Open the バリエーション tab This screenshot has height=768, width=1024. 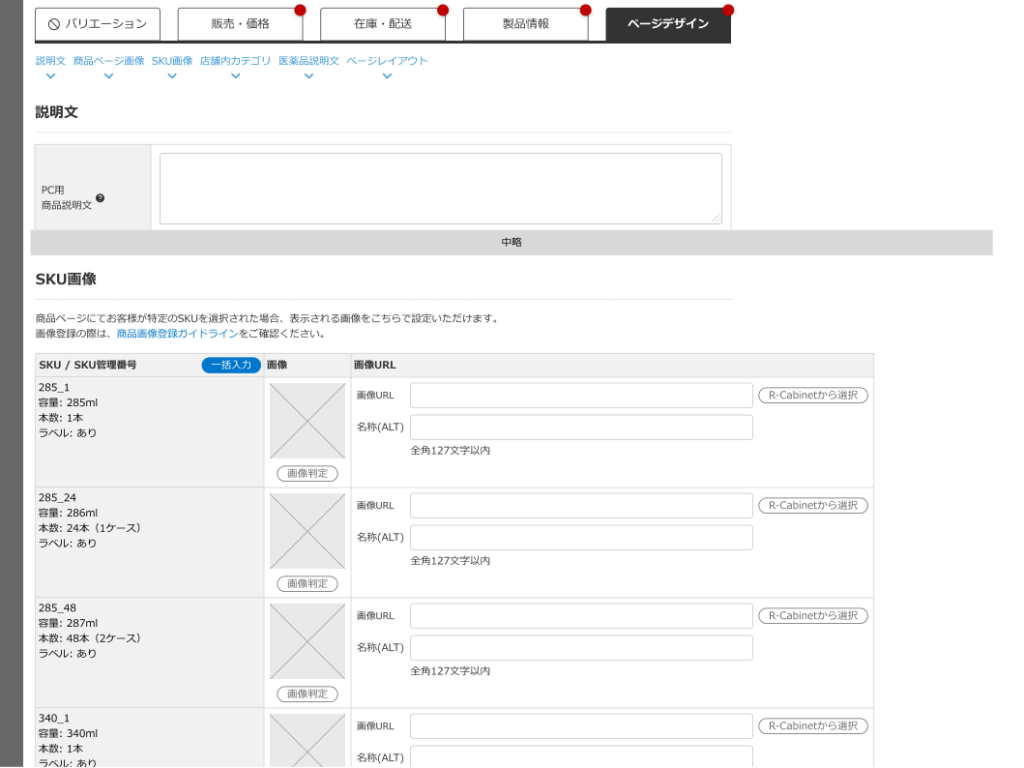[x=97, y=24]
